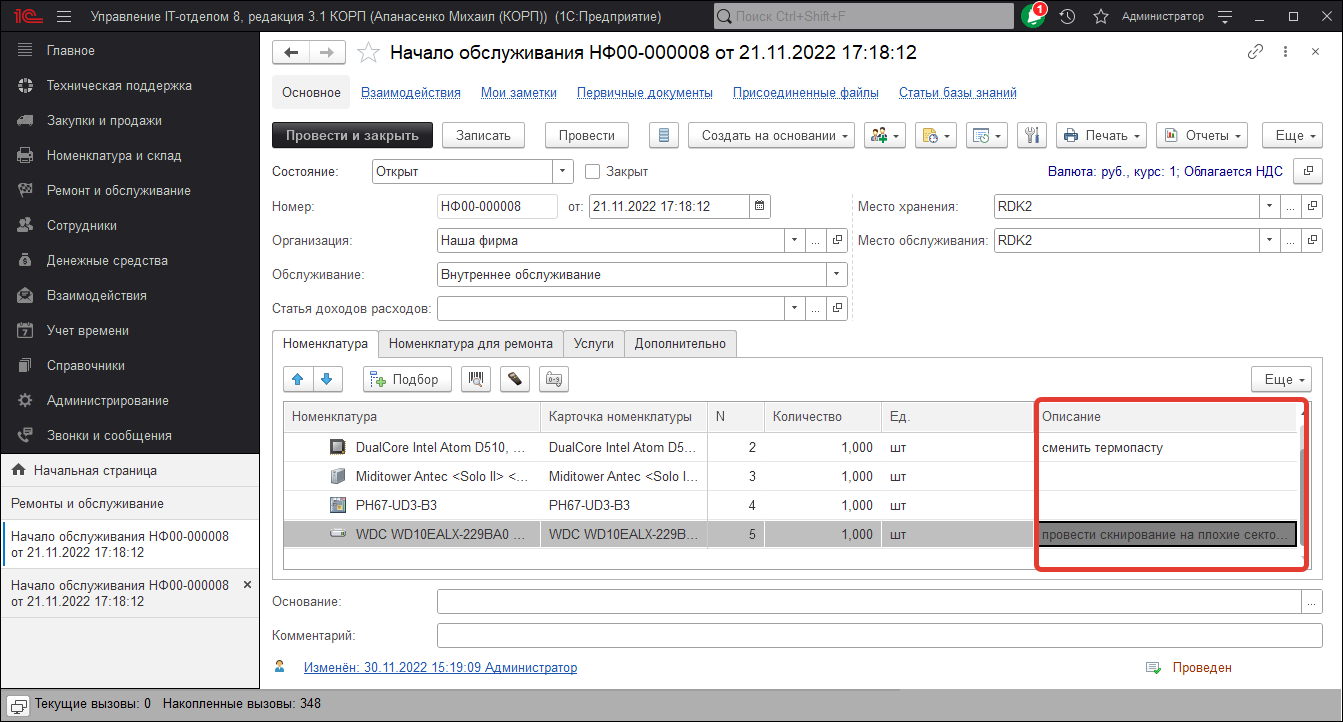Expand the Обслуживание type dropdown
The height and width of the screenshot is (722, 1343).
[x=836, y=274]
